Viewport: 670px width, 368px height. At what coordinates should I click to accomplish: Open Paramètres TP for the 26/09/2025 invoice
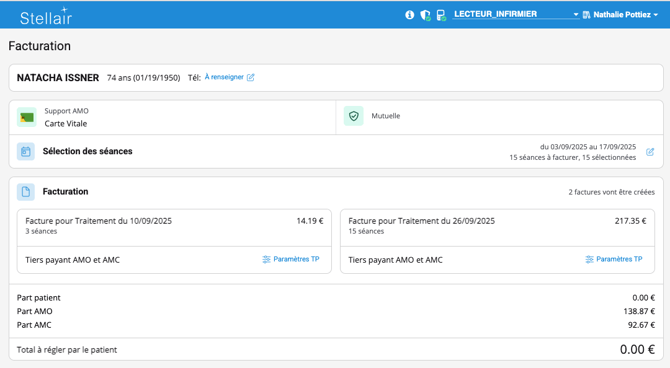(x=614, y=259)
